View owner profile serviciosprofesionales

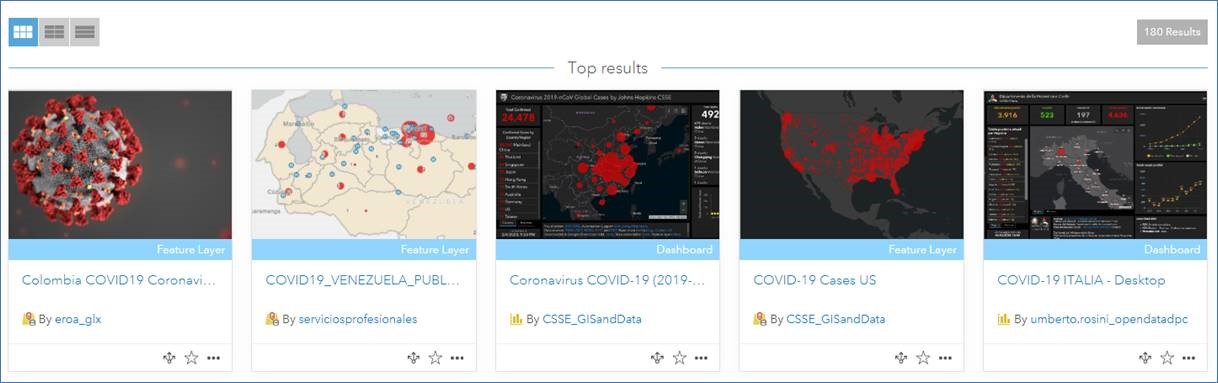point(358,320)
